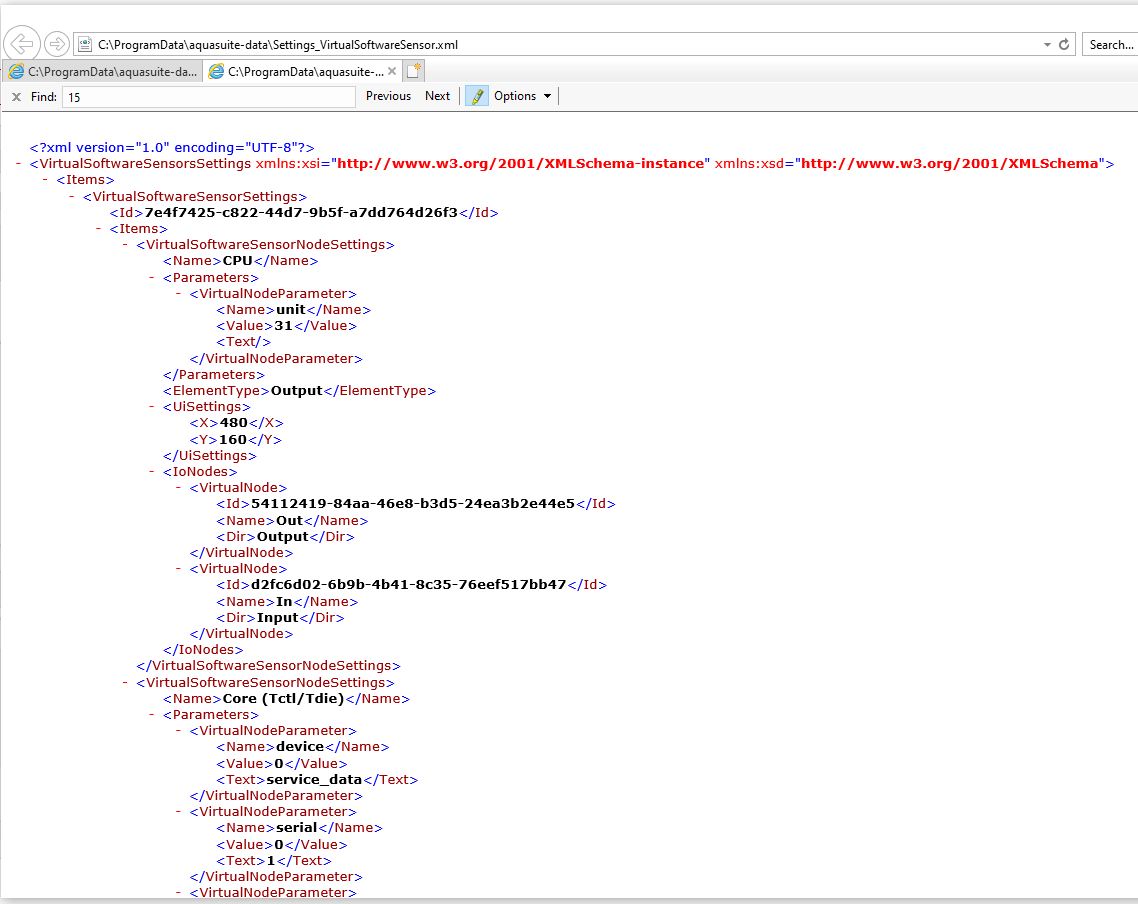The width and height of the screenshot is (1138, 904).
Task: Open address bar autocomplete dropdown arrow
Action: [1046, 44]
